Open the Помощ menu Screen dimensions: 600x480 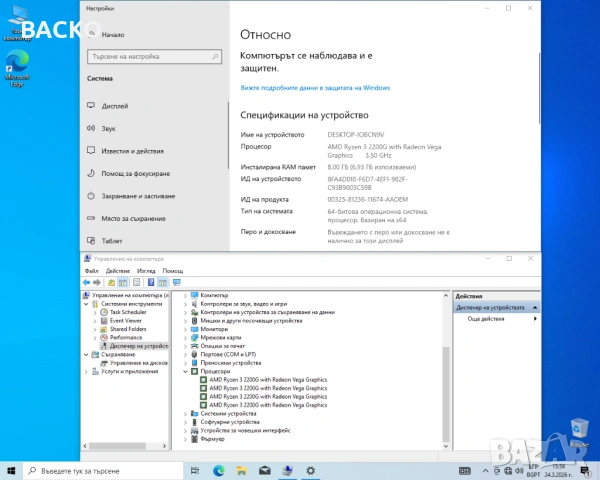pos(173,270)
